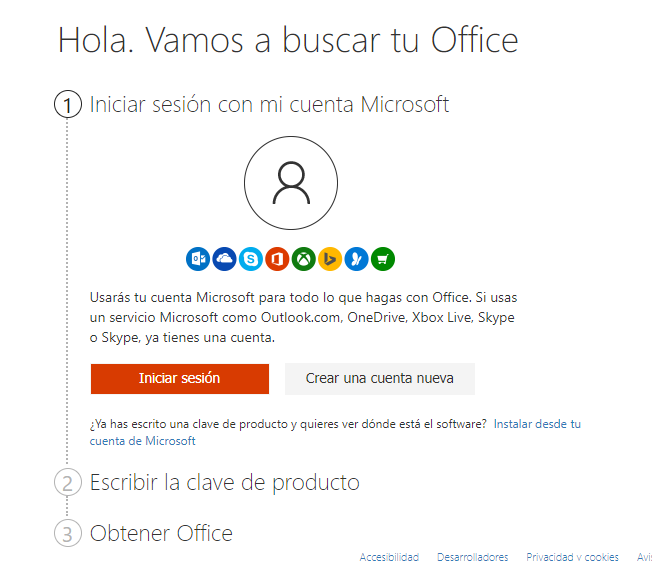The height and width of the screenshot is (561, 652).
Task: Click the yellow Bing icon
Action: (330, 259)
